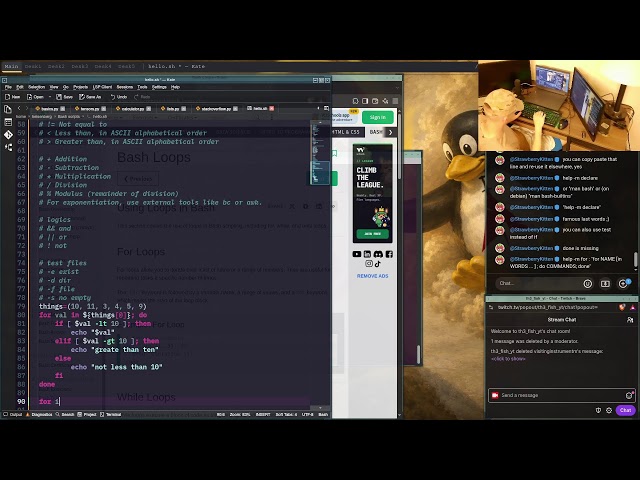Click the Redo toolbar button
The height and width of the screenshot is (480, 640).
pos(142,97)
